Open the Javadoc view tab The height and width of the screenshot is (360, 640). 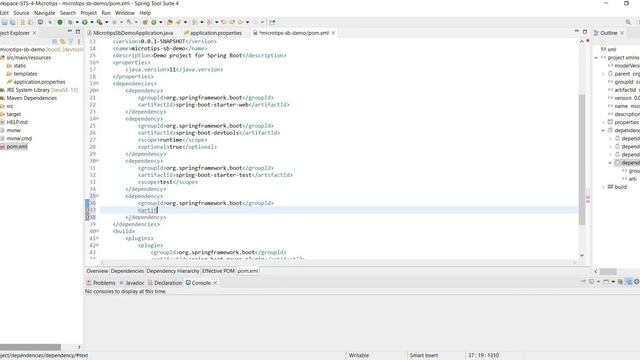pyautogui.click(x=132, y=283)
